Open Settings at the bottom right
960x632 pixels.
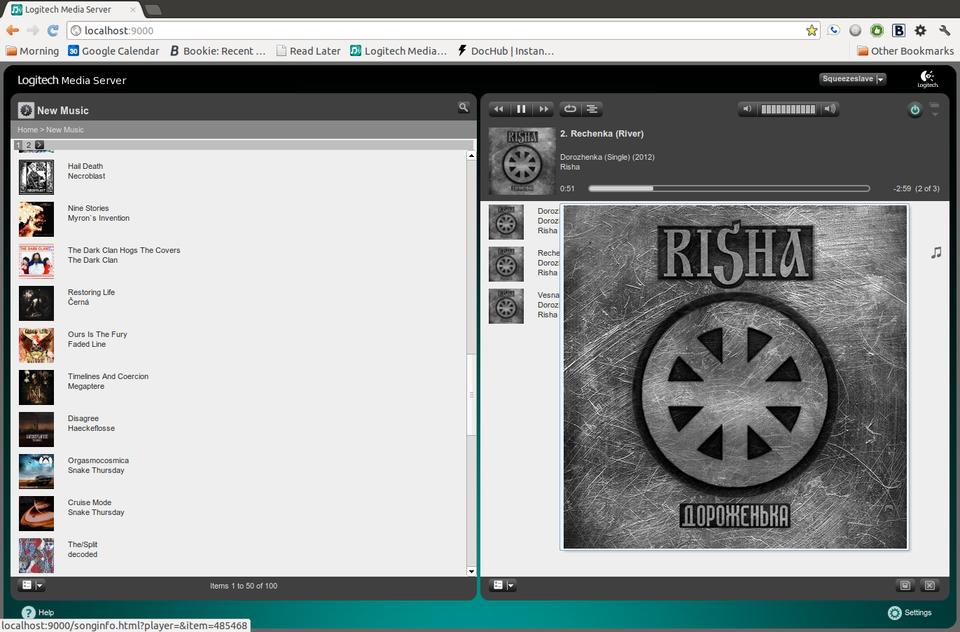point(910,612)
